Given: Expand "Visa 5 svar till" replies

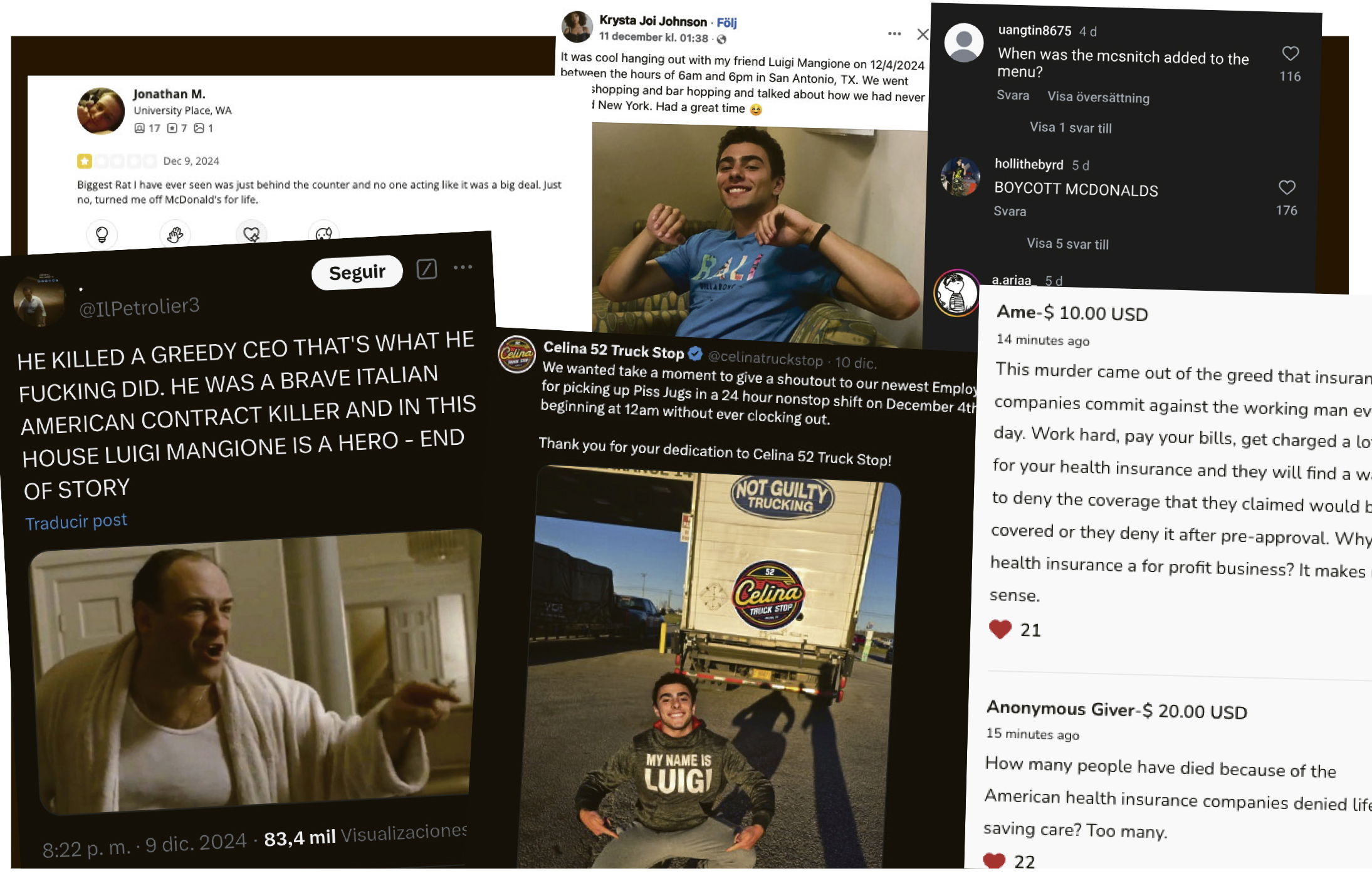Looking at the screenshot, I should pyautogui.click(x=1067, y=244).
